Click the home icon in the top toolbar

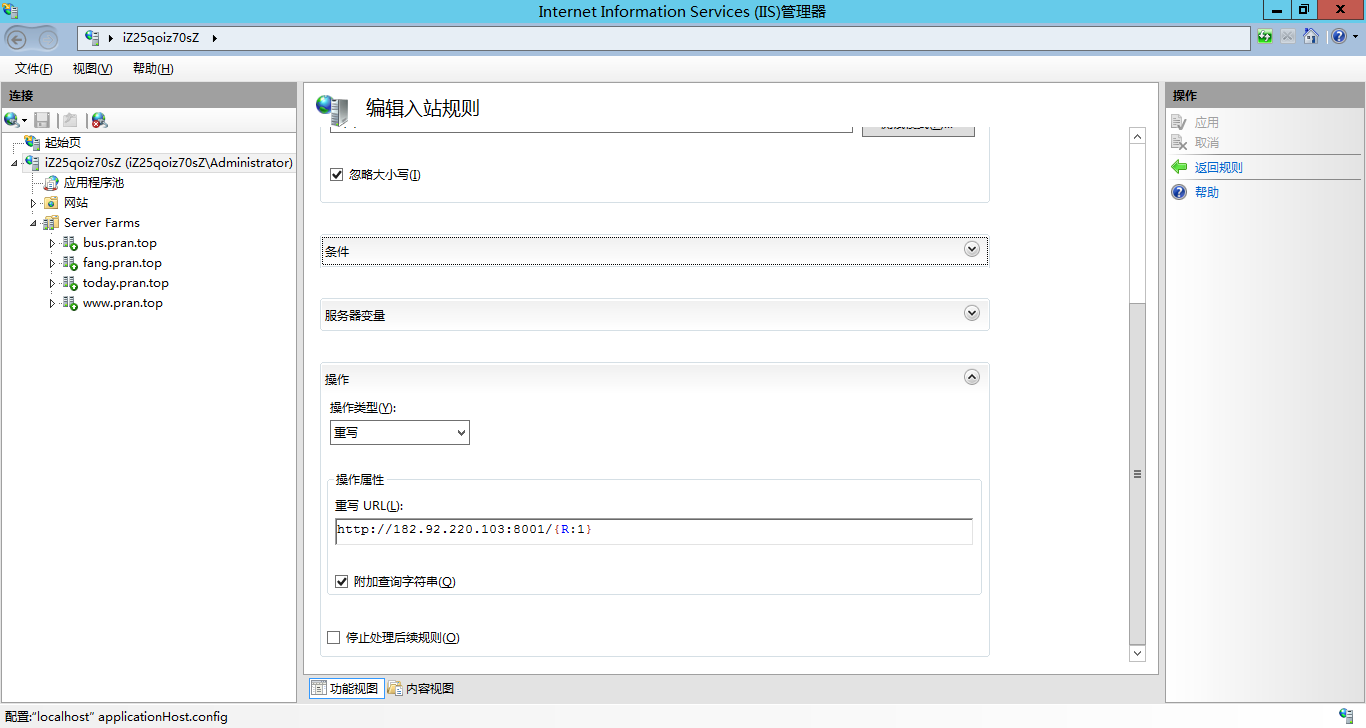point(1310,37)
